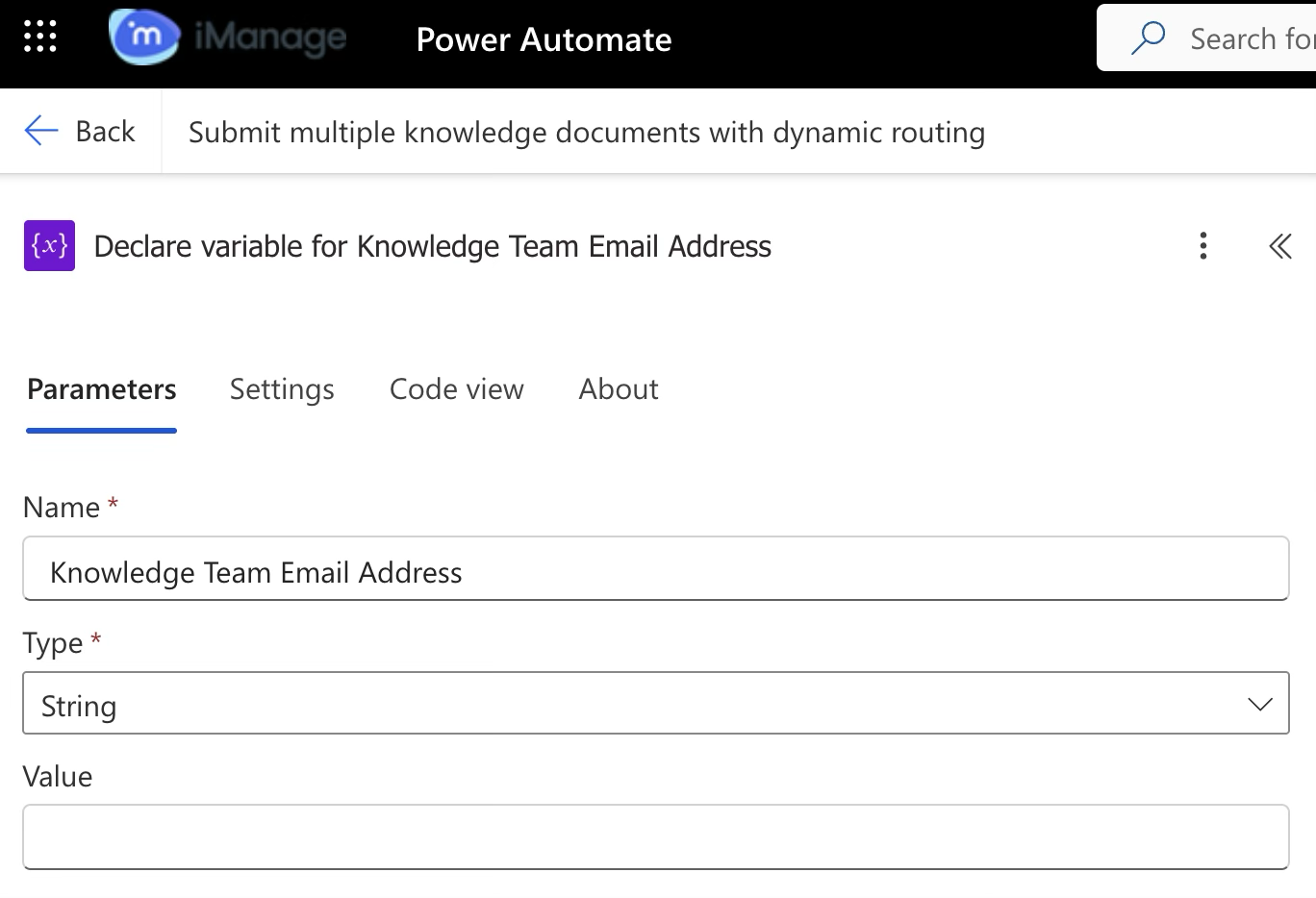The width and height of the screenshot is (1316, 898).
Task: Open the Code view tab
Action: pos(457,389)
